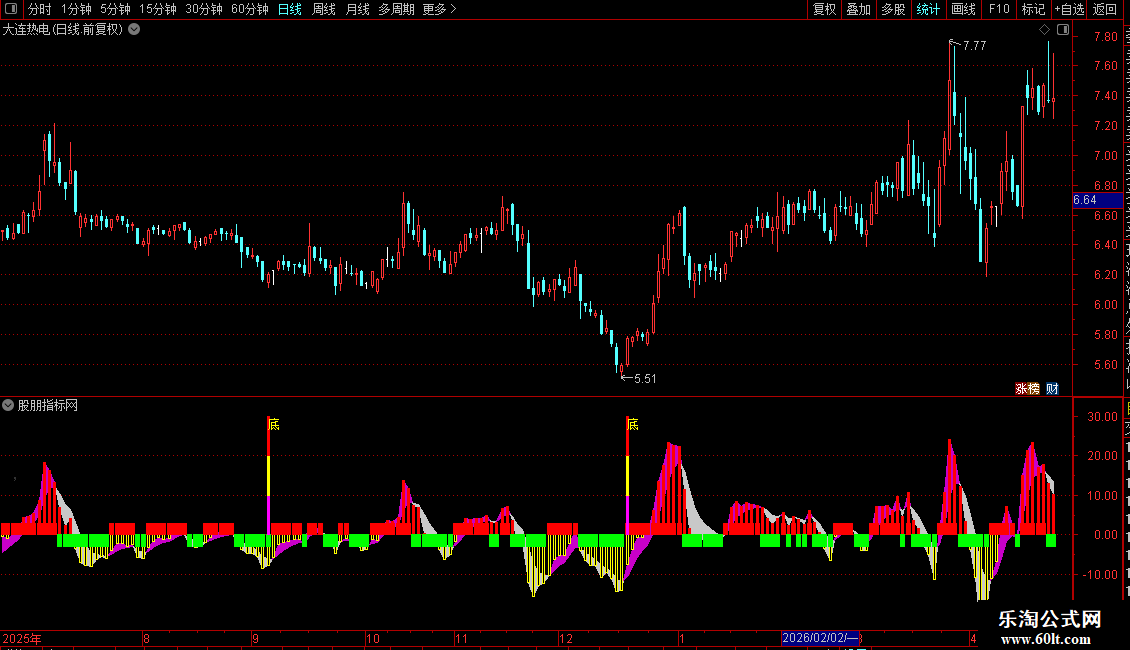
Task: Open the 复权 adjustment menu
Action: click(x=824, y=9)
